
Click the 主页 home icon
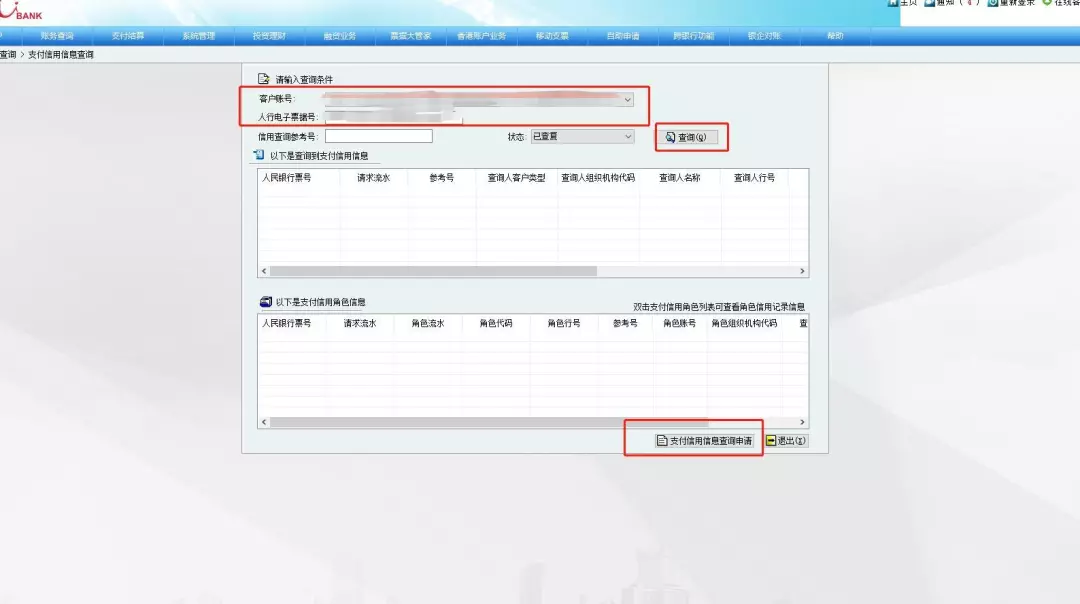892,3
